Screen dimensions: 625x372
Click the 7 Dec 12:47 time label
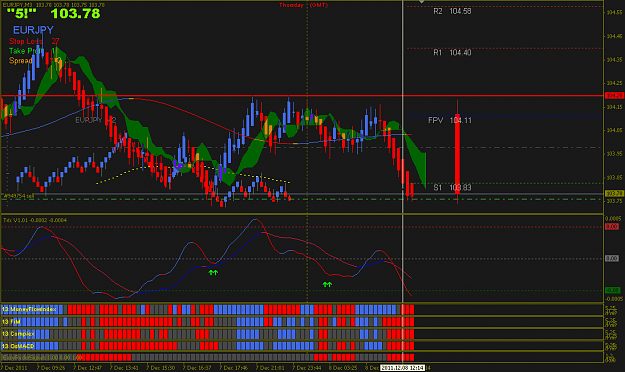click(x=87, y=368)
